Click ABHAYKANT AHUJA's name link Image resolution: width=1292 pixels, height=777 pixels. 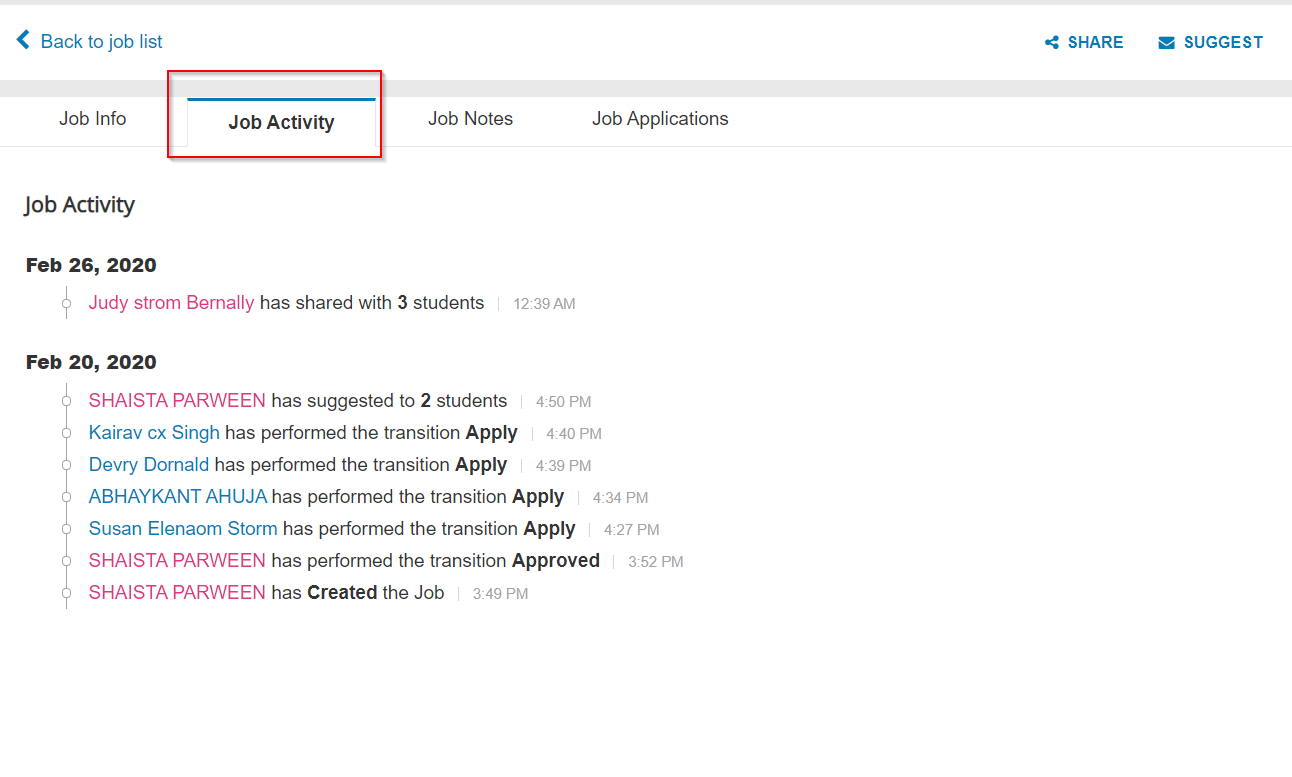[177, 497]
